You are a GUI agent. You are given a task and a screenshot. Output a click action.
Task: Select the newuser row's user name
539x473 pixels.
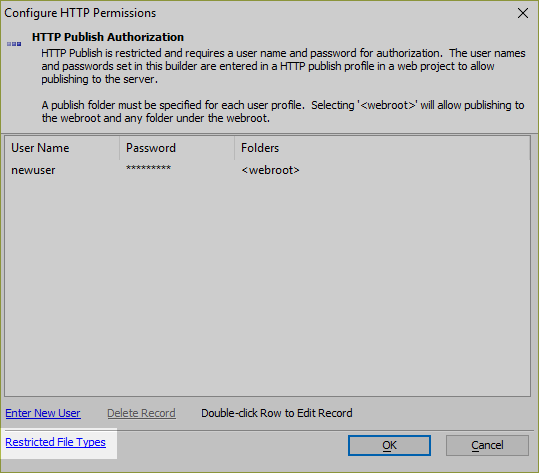tap(33, 170)
